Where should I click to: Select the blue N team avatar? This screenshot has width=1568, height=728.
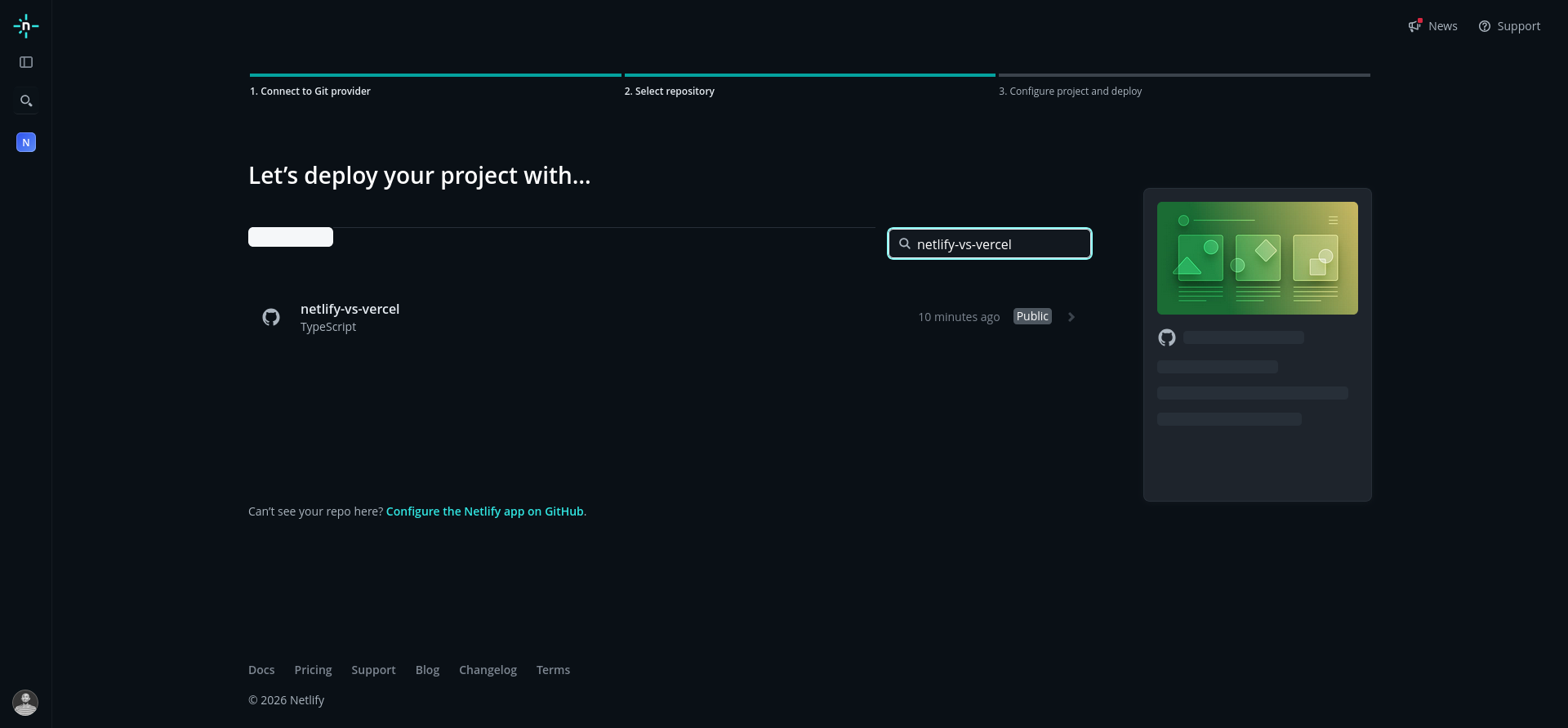(x=26, y=142)
